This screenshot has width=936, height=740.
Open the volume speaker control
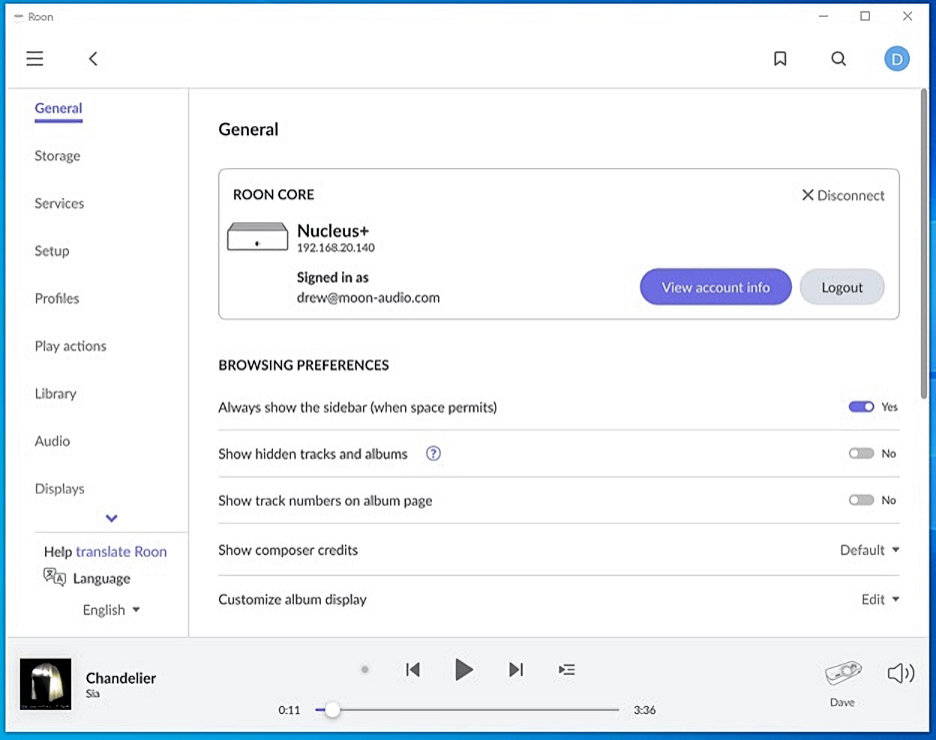click(901, 673)
